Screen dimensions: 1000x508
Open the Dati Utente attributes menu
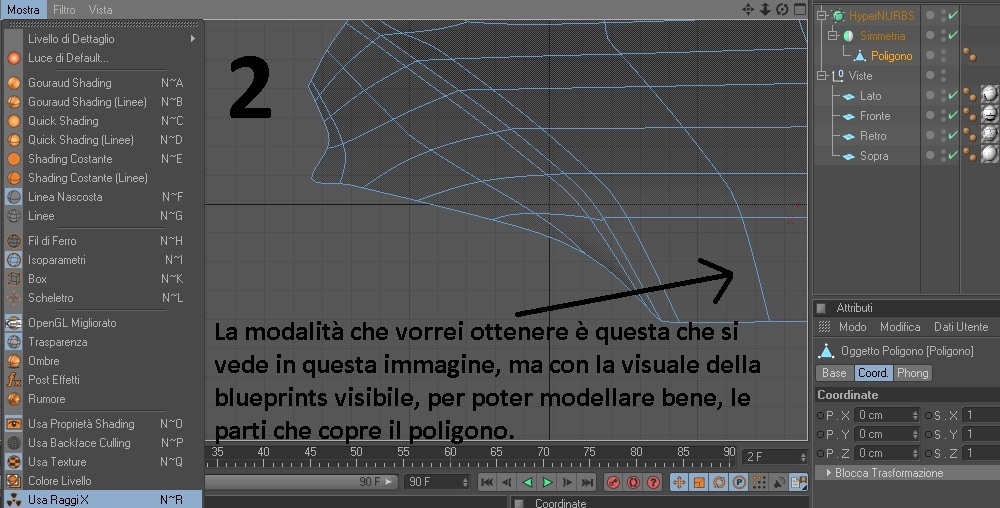960,327
